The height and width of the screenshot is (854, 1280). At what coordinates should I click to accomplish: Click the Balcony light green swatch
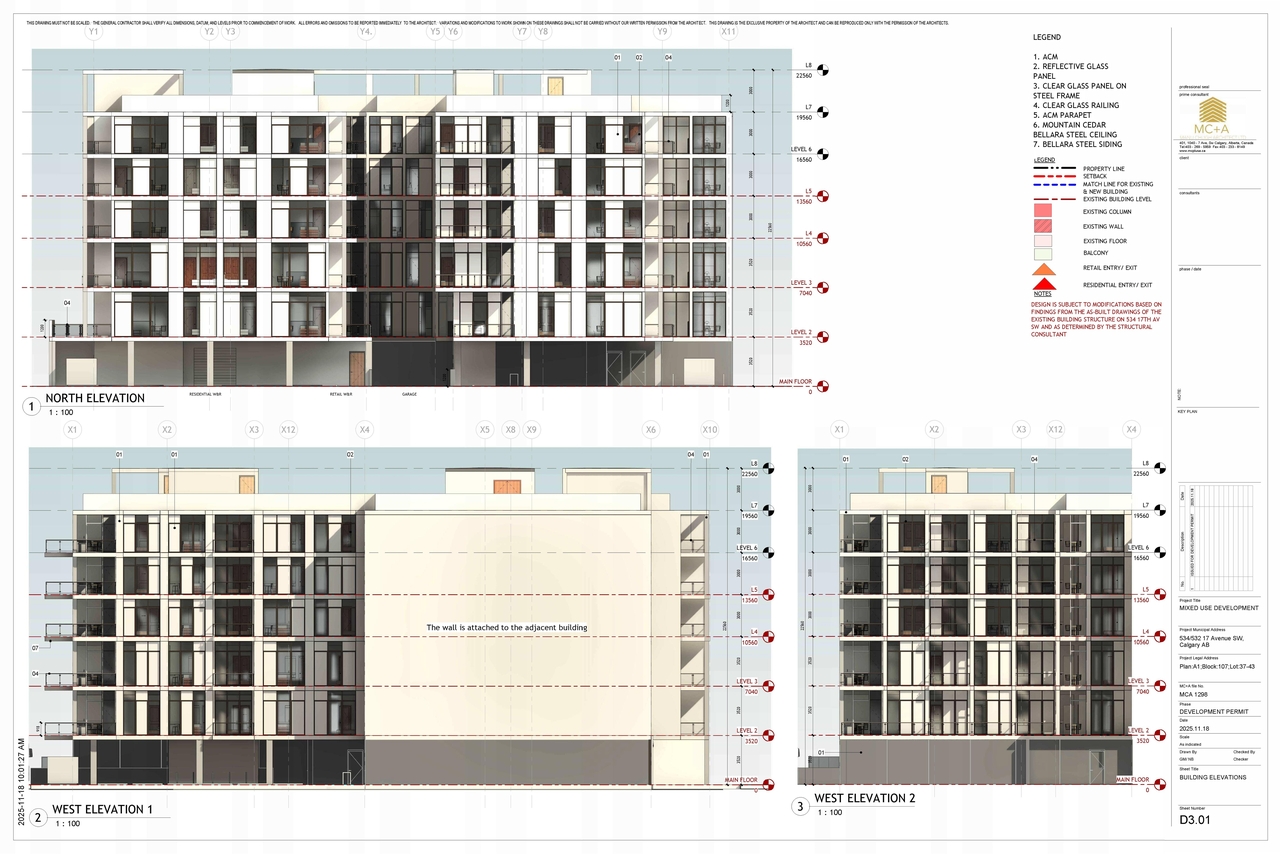click(1043, 253)
